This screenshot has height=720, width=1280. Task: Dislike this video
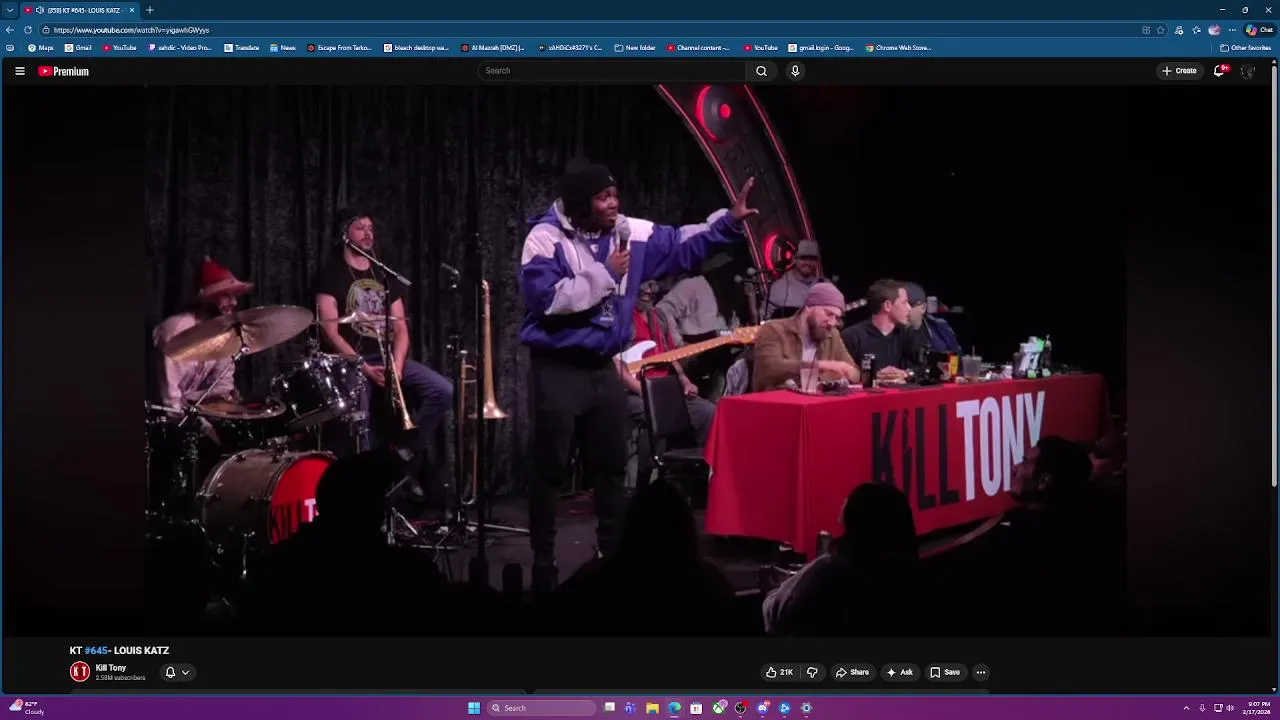(812, 672)
